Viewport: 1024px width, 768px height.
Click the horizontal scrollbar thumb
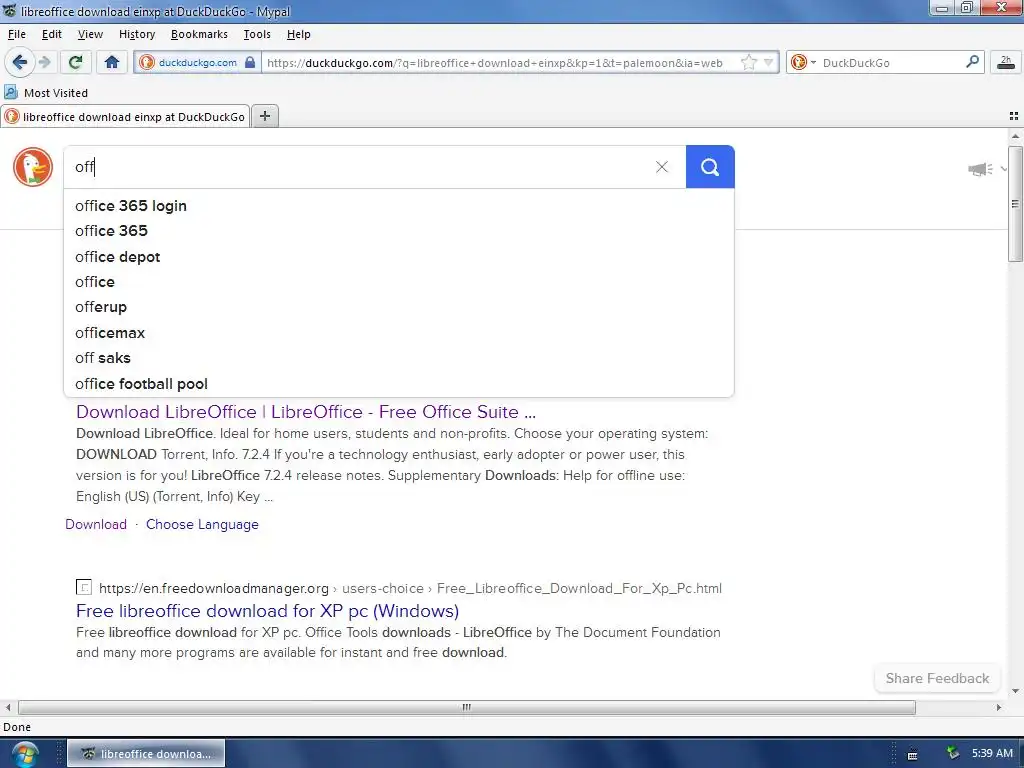click(x=466, y=707)
